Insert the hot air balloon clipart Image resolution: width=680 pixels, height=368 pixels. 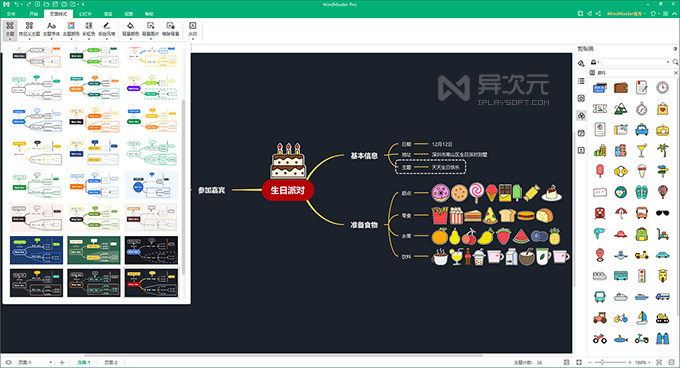[662, 192]
